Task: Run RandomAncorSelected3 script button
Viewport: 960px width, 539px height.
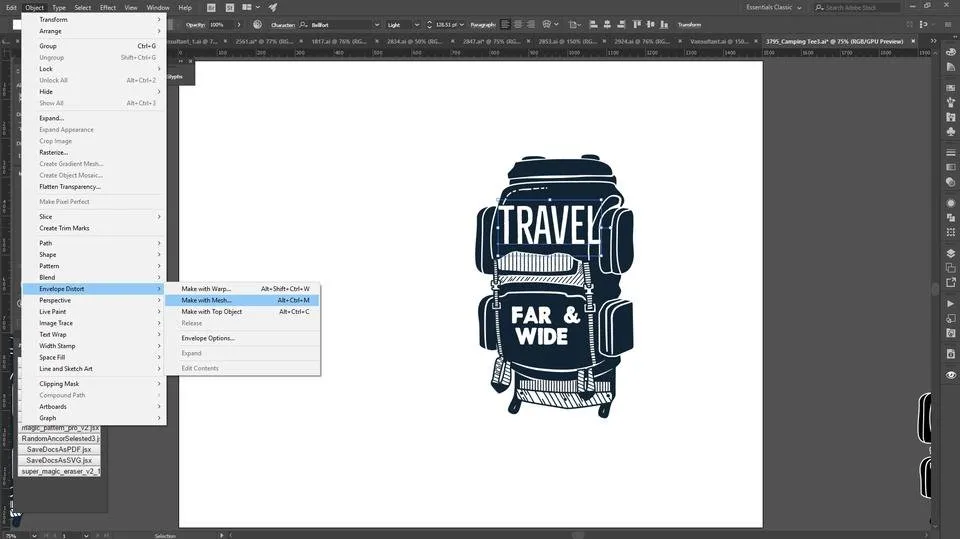Action: (x=59, y=439)
